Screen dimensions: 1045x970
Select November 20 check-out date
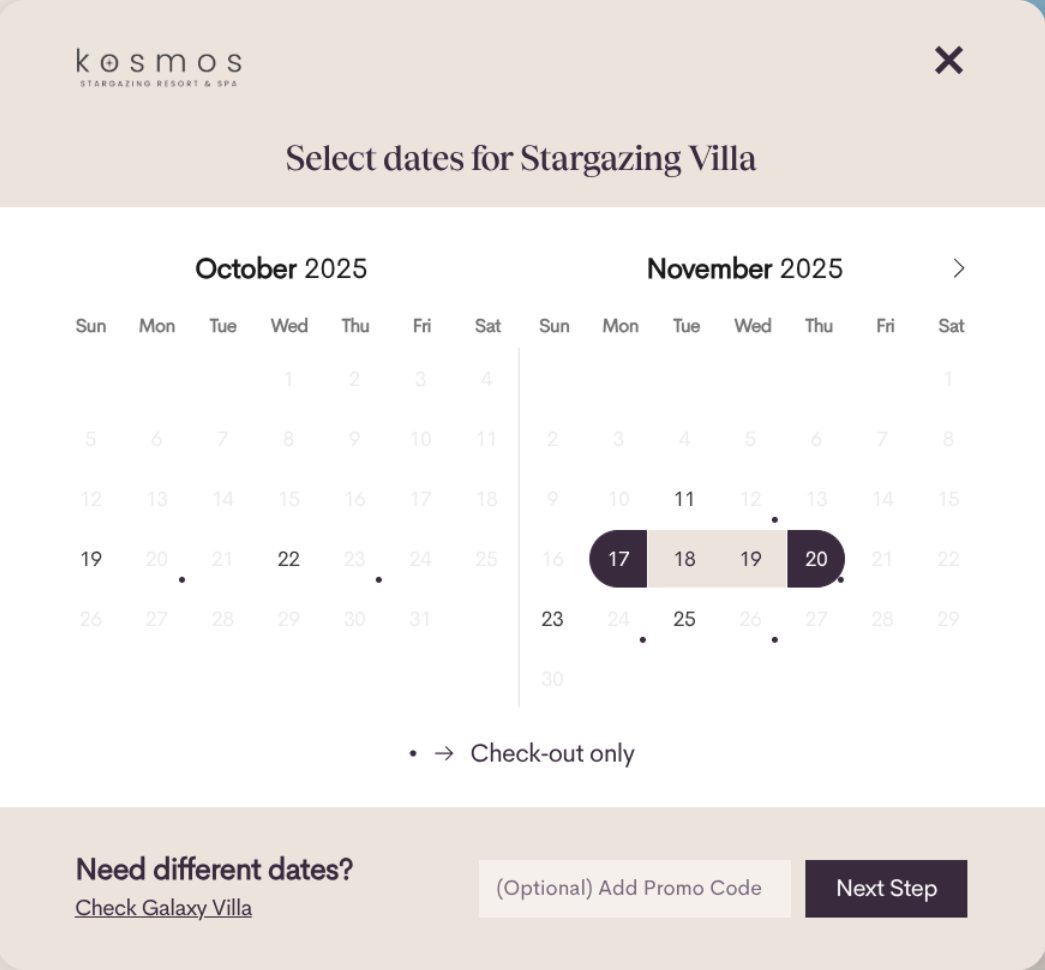tap(816, 559)
